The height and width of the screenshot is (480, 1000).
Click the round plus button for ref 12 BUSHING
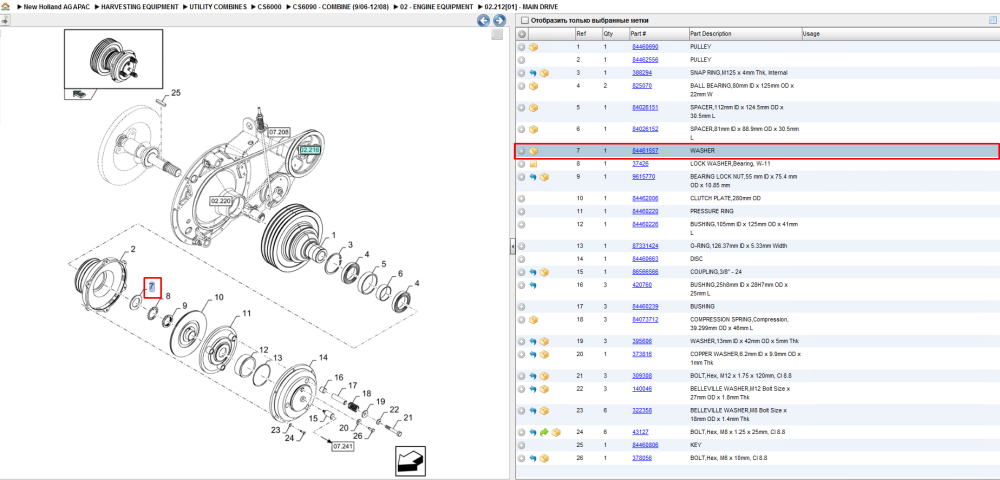click(x=522, y=224)
